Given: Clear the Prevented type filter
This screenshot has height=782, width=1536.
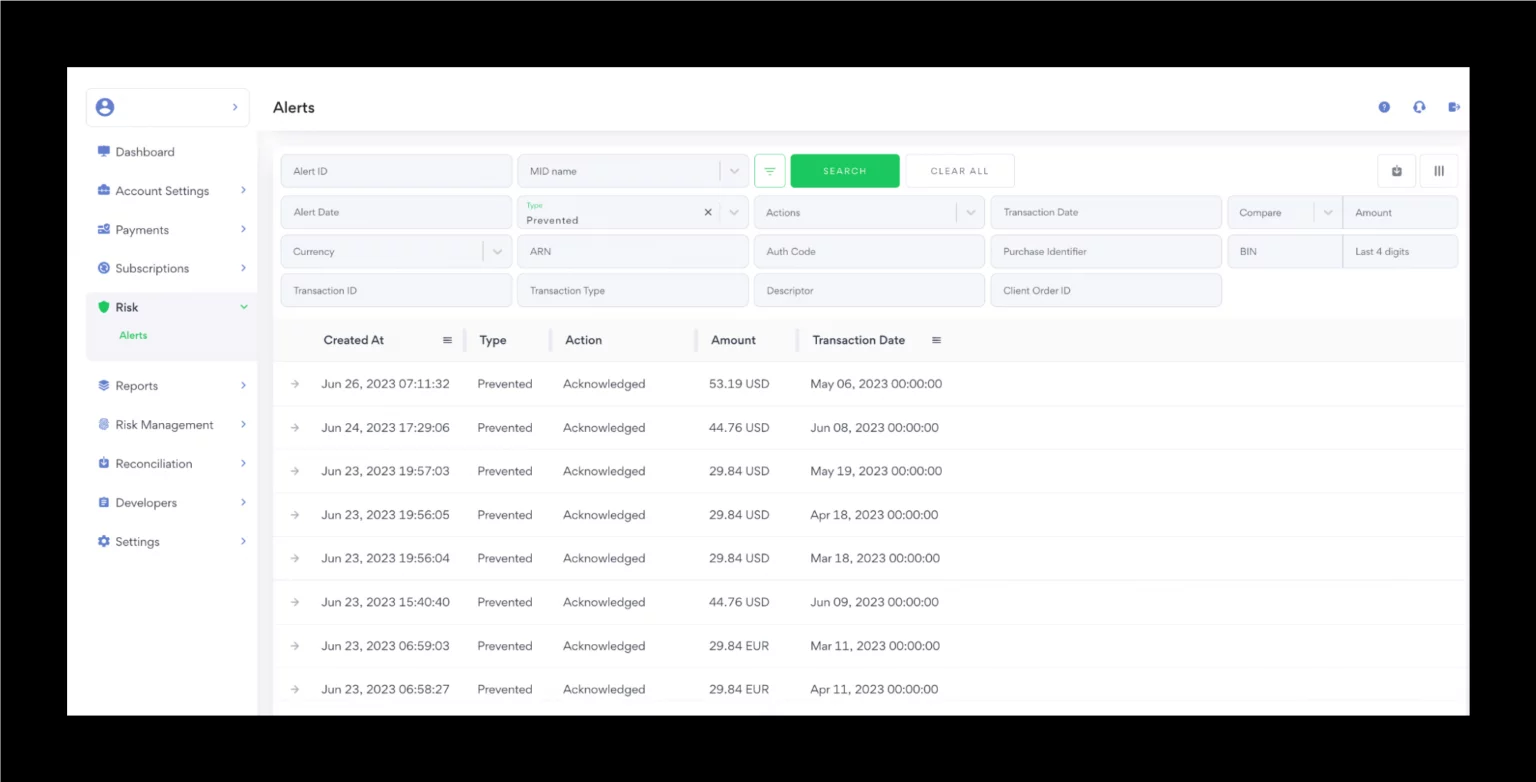Looking at the screenshot, I should [x=708, y=212].
